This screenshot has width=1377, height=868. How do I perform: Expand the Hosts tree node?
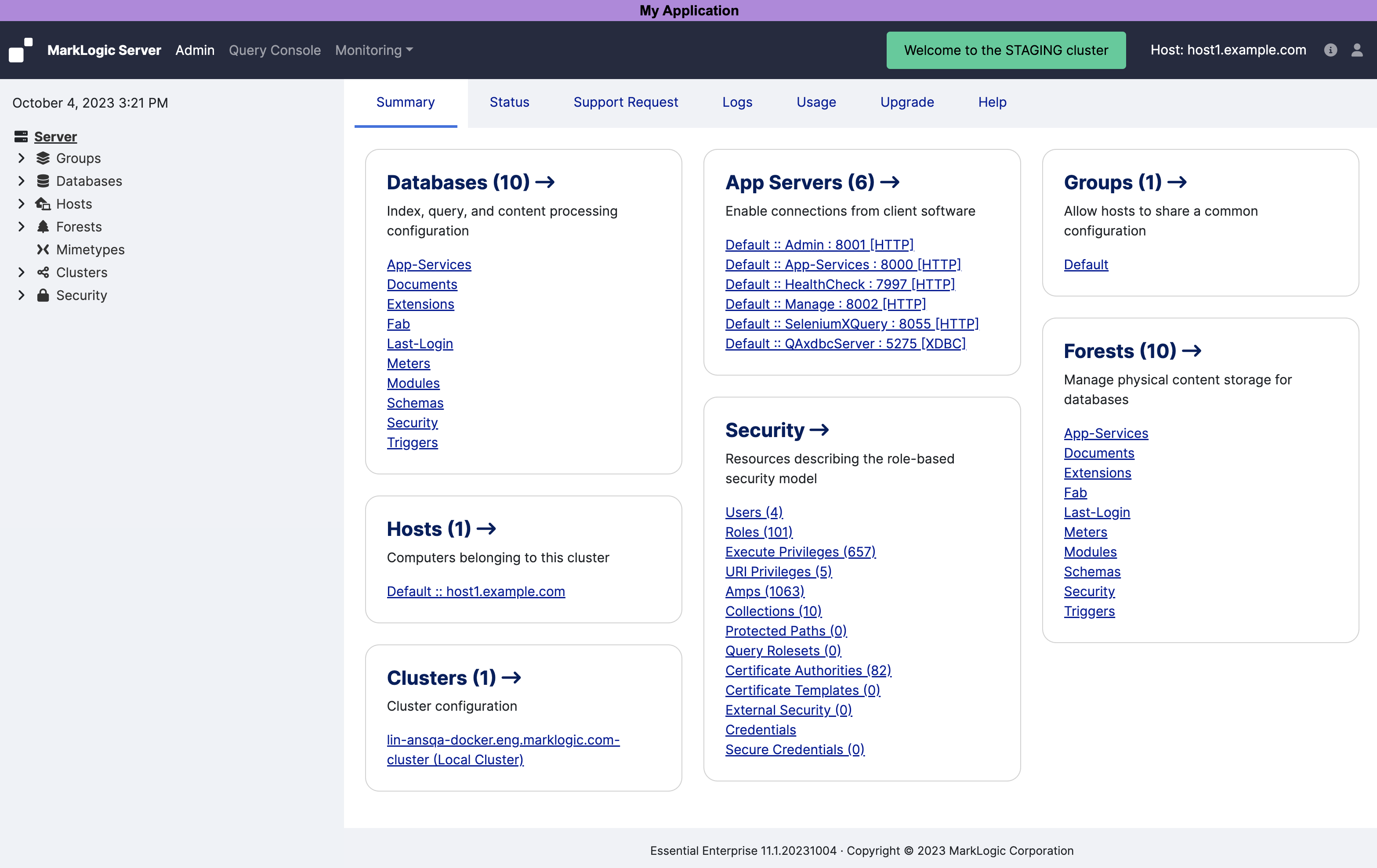(x=21, y=204)
